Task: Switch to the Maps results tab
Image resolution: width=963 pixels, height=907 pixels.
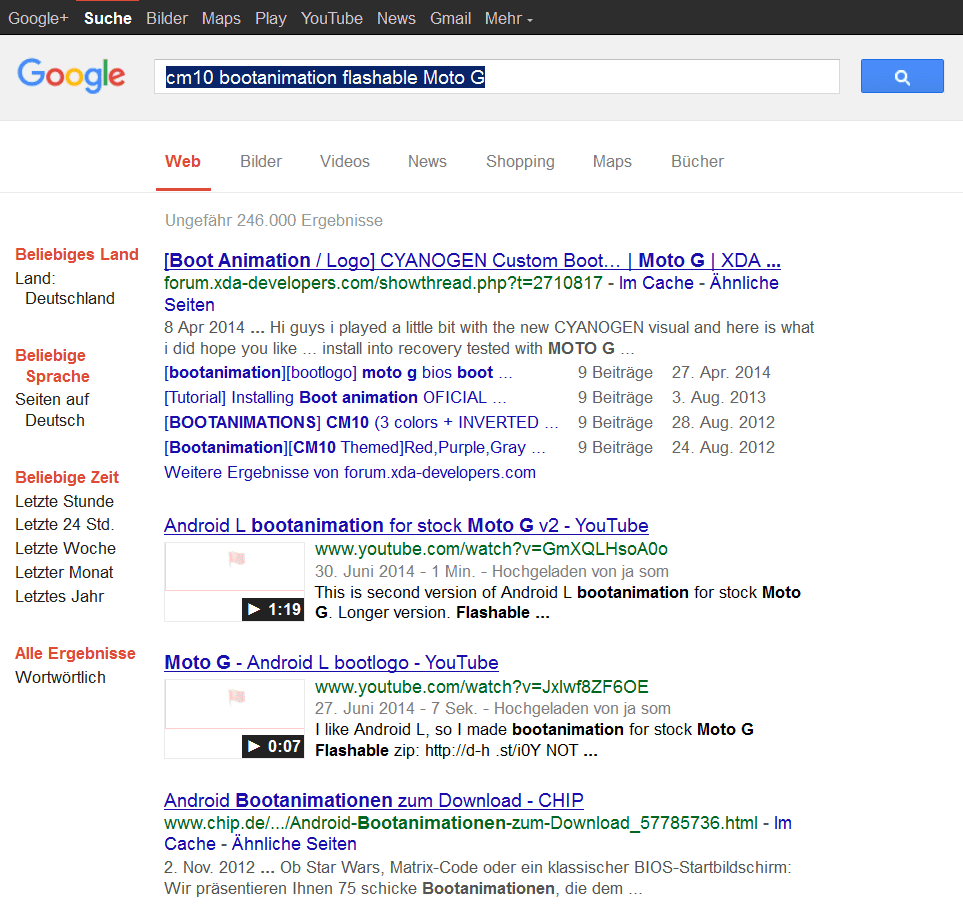Action: tap(612, 162)
